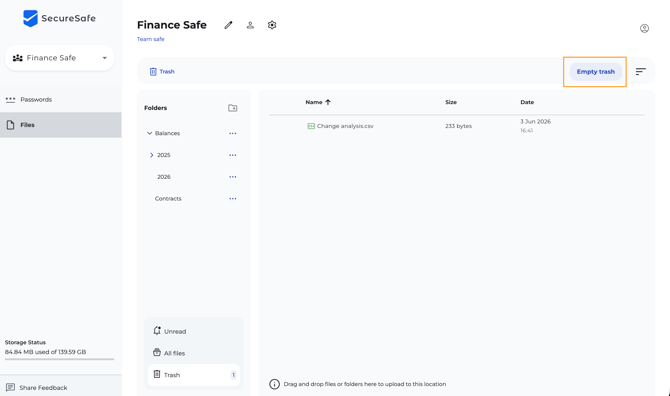Open the 2026 folder more options

(232, 177)
